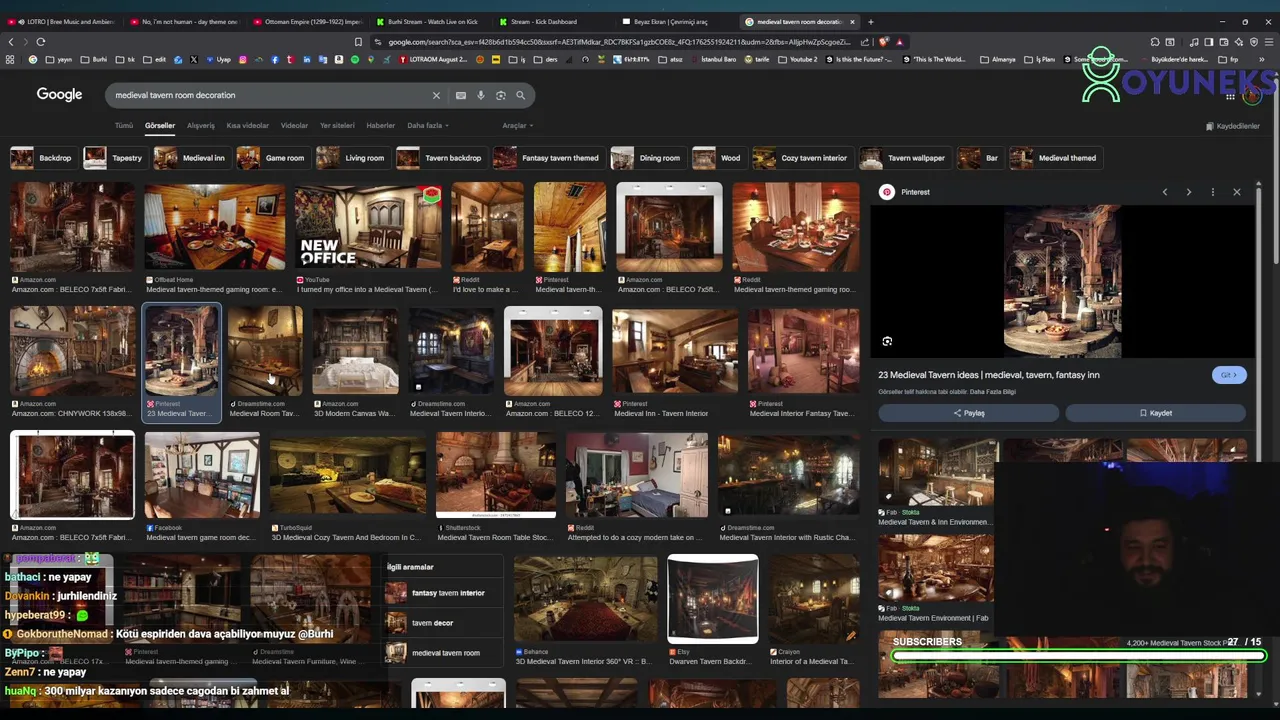Open the Spotify bookmark icon
The width and height of the screenshot is (1280, 720).
pos(354,60)
